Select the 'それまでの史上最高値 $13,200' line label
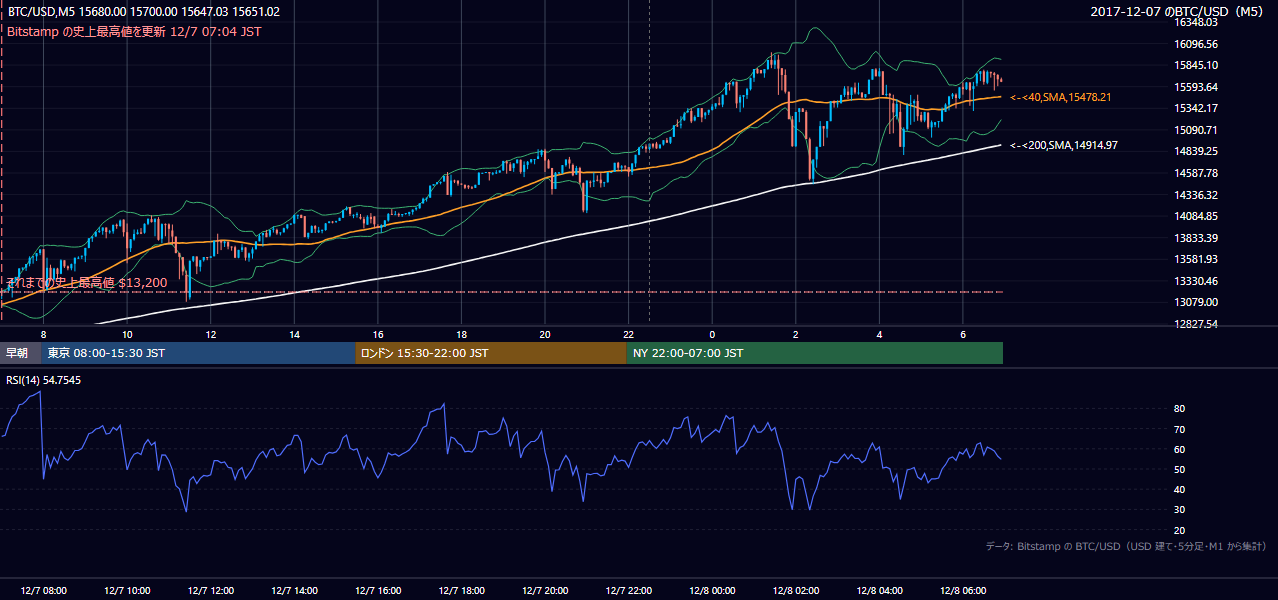 pos(87,283)
